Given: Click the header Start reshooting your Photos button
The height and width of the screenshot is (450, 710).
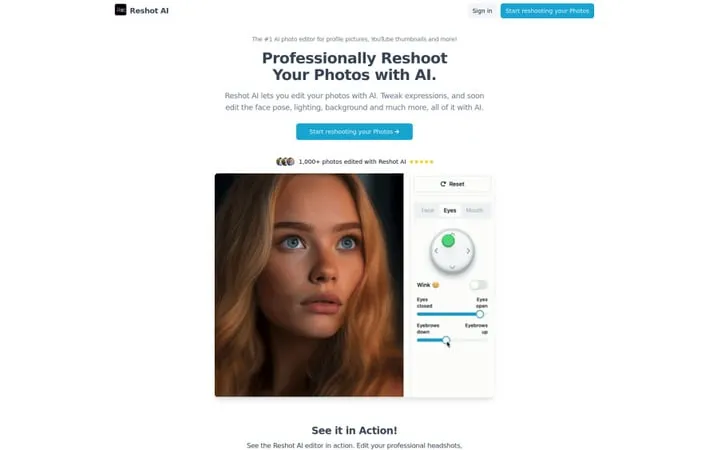Looking at the screenshot, I should click(x=547, y=11).
